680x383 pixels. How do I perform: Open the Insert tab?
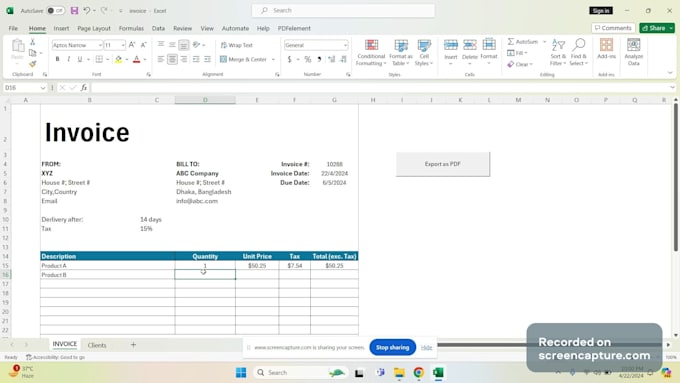click(61, 28)
